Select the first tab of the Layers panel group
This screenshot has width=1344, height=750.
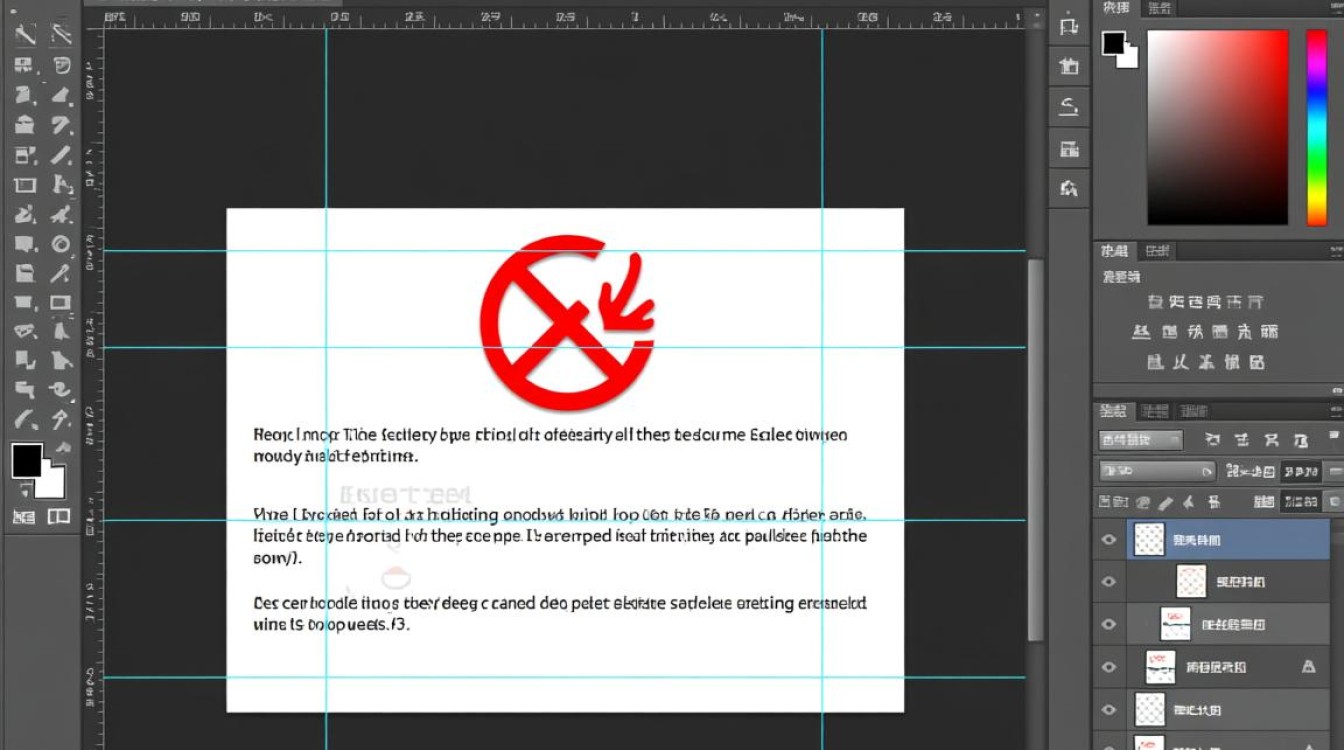[1113, 410]
